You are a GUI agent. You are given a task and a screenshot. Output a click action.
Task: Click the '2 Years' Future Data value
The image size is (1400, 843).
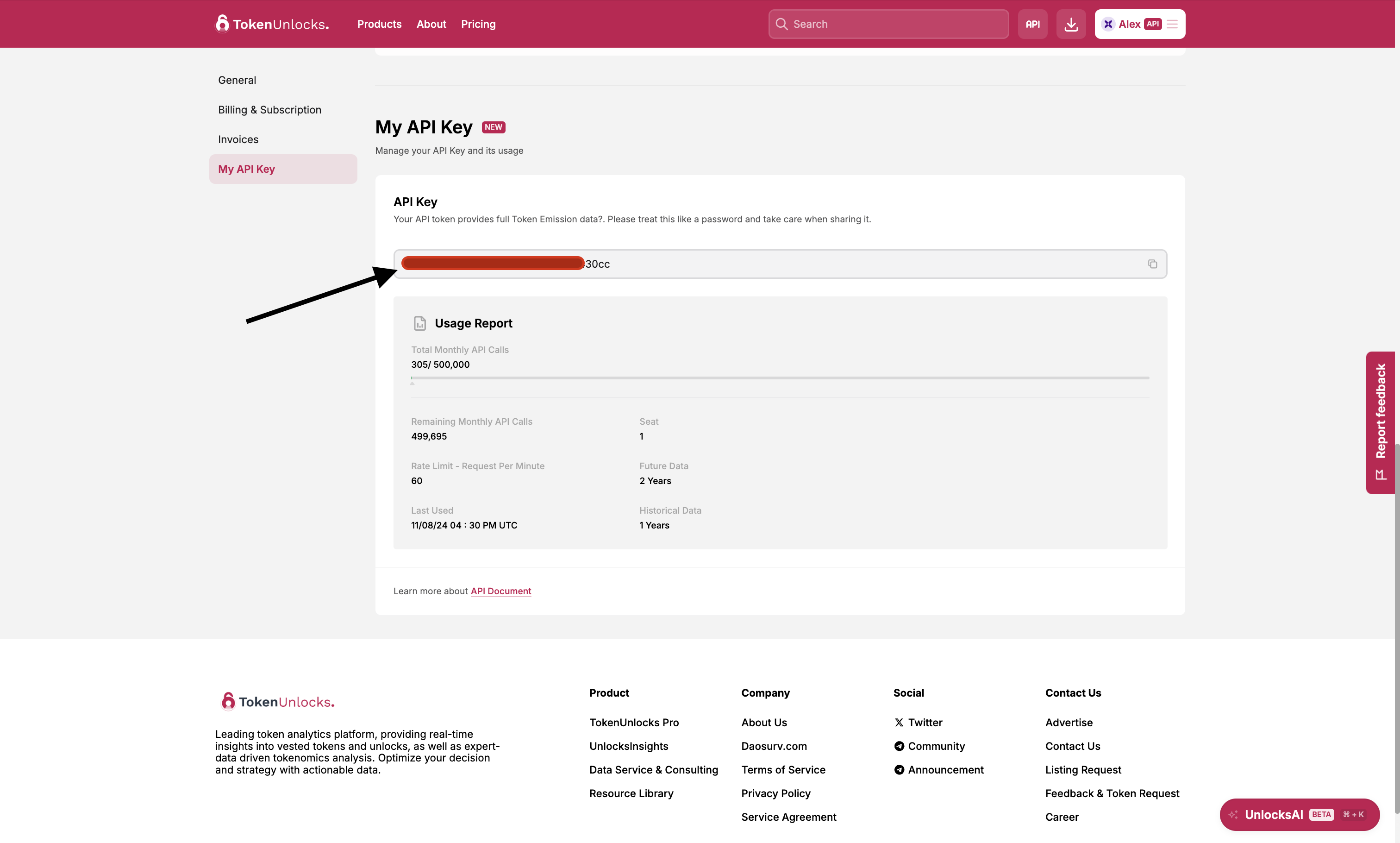[x=655, y=481]
